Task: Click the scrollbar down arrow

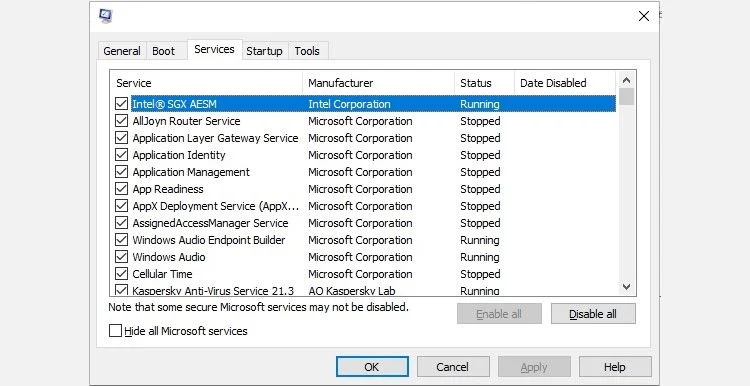Action: pyautogui.click(x=626, y=287)
